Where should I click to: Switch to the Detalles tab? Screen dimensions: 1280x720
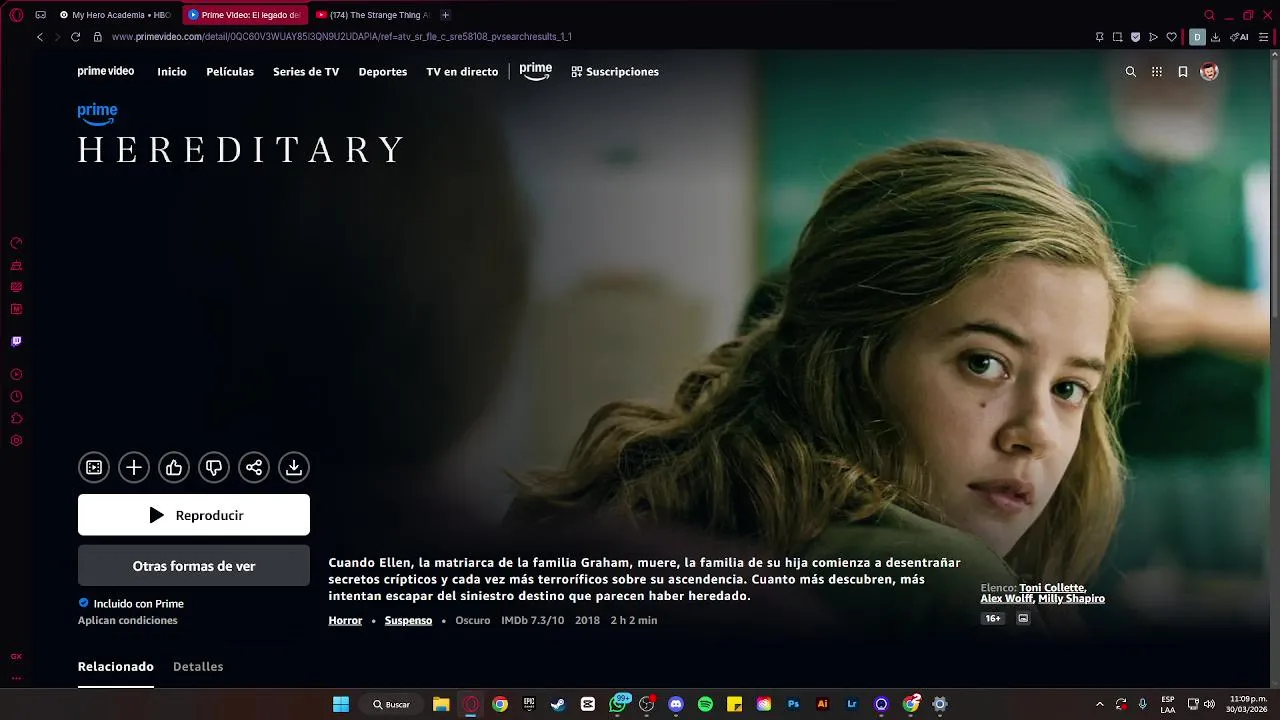click(x=198, y=667)
